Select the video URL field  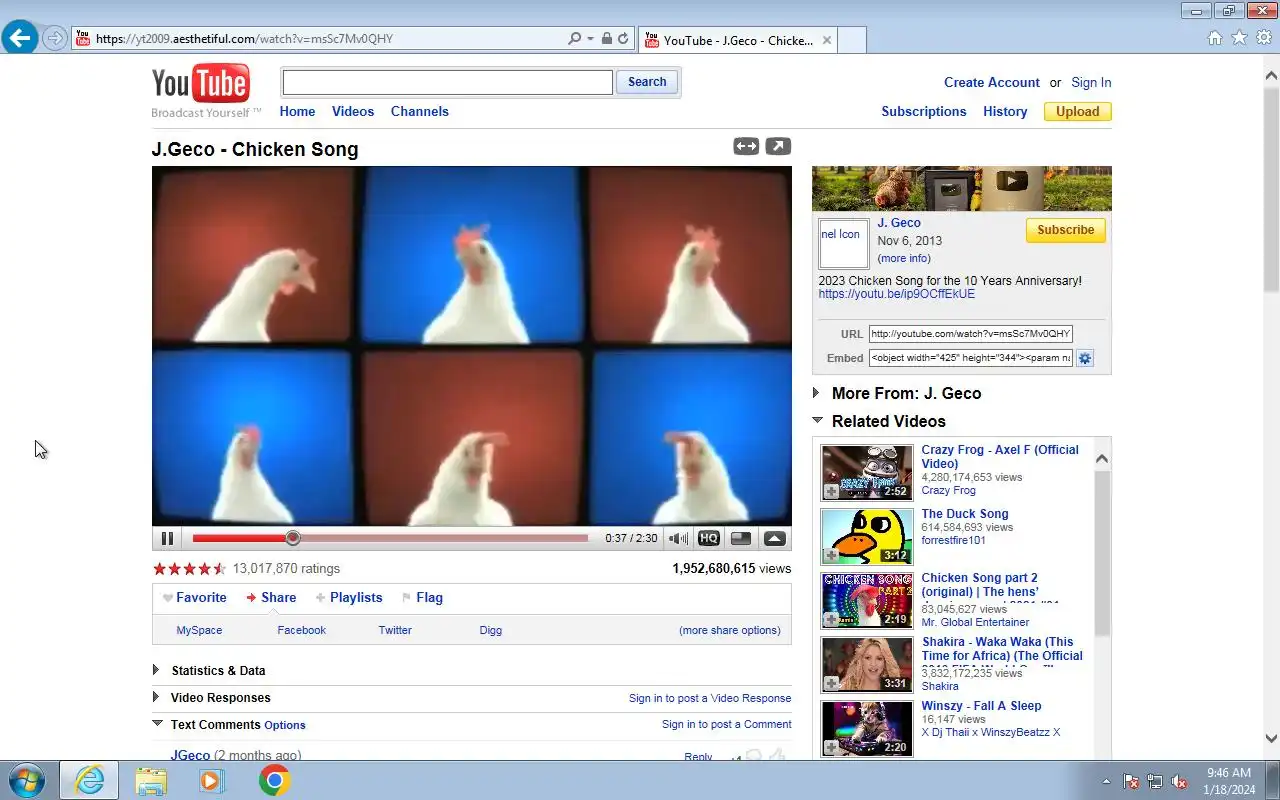[970, 334]
